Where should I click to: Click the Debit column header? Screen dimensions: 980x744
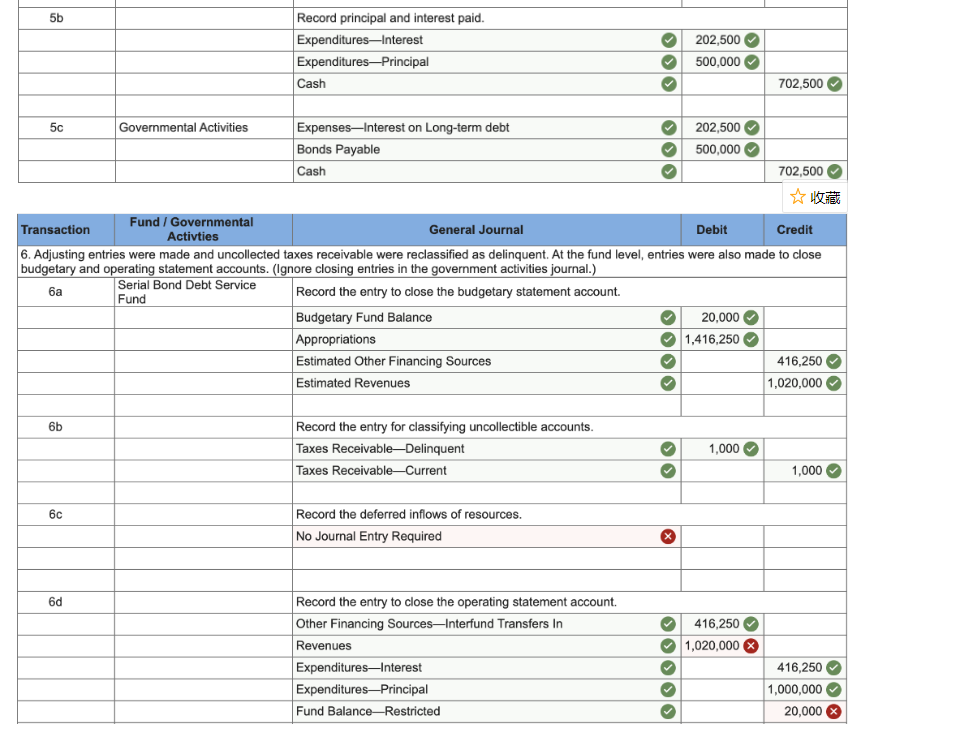pos(712,229)
